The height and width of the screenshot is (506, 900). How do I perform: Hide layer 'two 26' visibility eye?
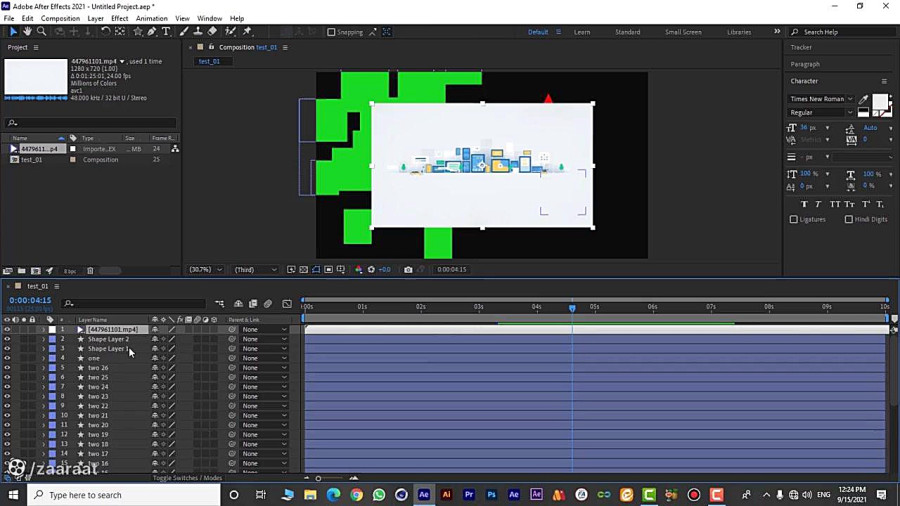(x=7, y=368)
